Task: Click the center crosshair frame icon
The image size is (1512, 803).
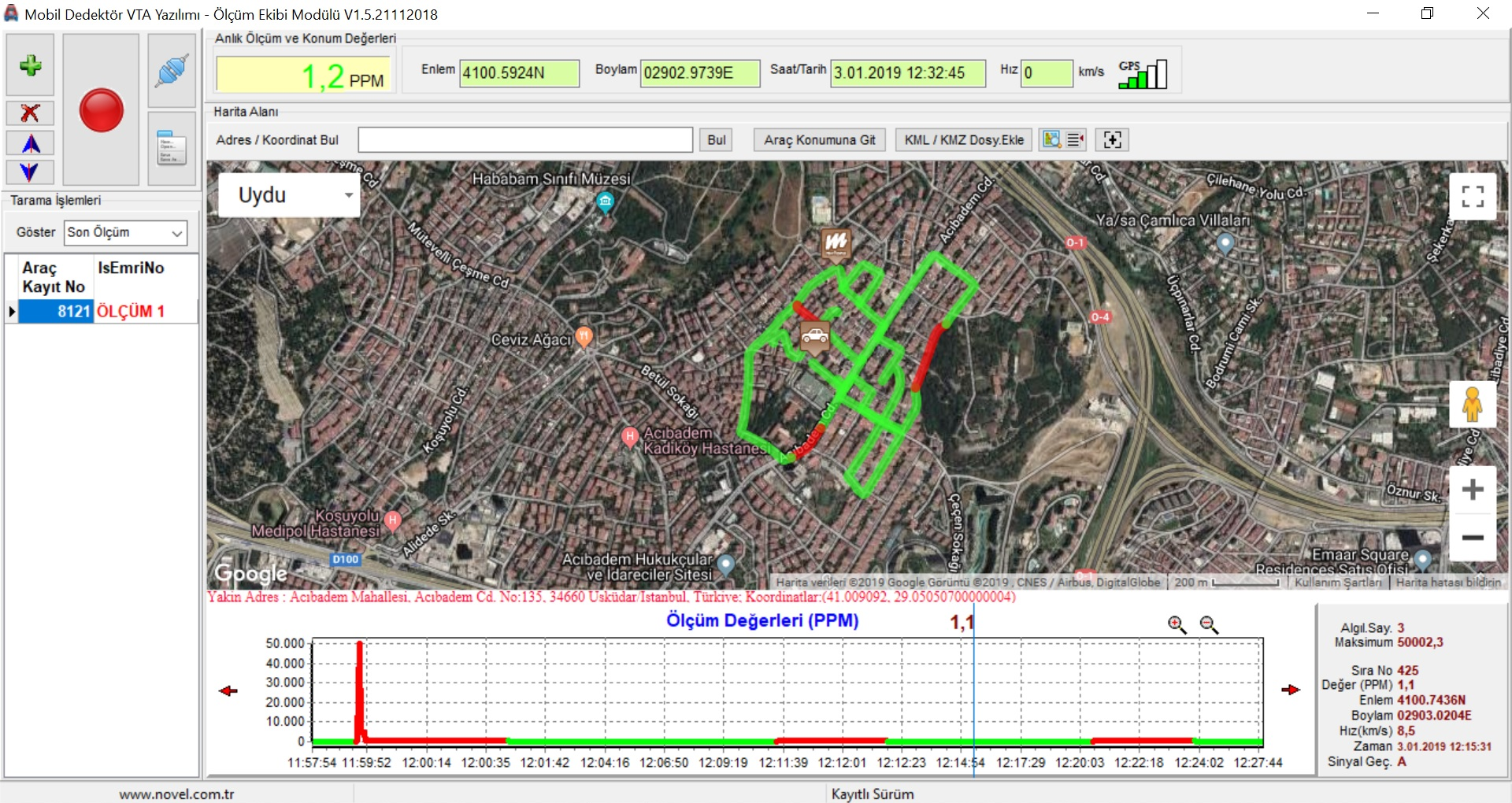Action: coord(1112,139)
